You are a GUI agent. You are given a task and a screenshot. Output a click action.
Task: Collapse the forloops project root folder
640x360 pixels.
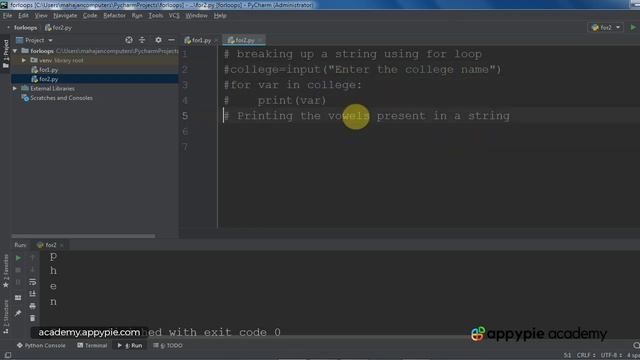[16, 51]
